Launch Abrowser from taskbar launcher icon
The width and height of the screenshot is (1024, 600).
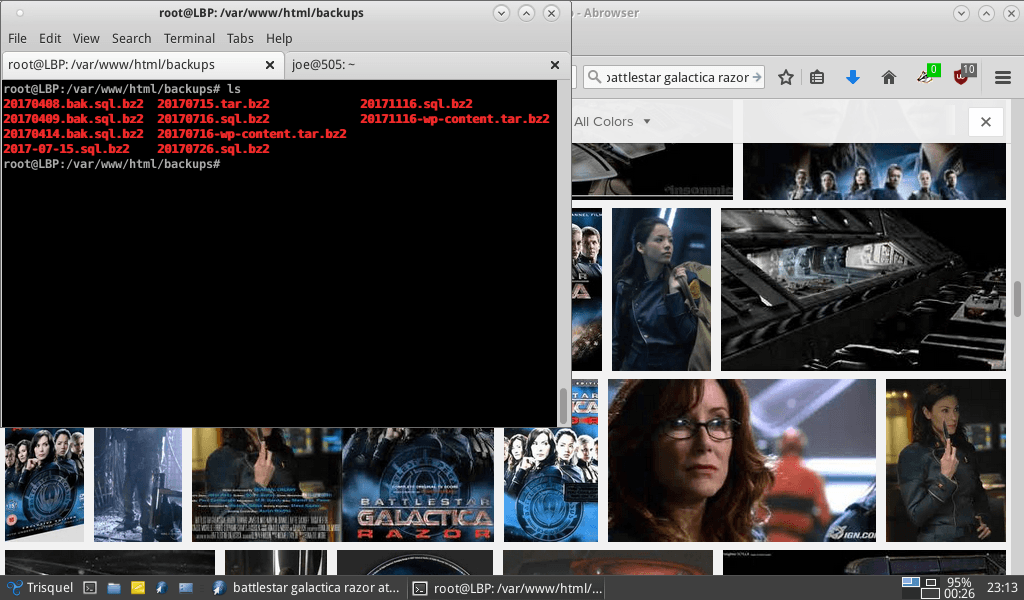click(161, 588)
